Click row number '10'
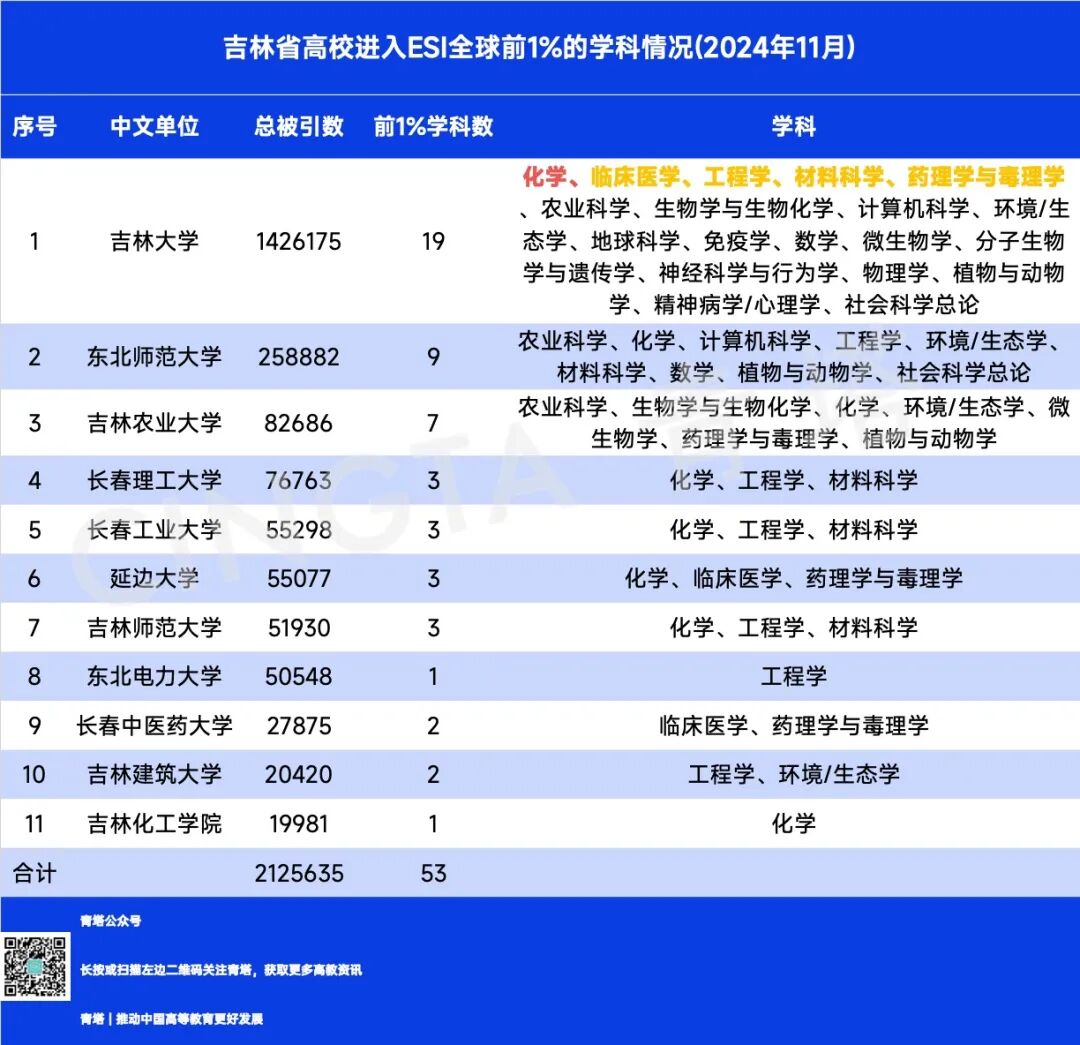Screen dimensions: 1080x1045 pyautogui.click(x=34, y=774)
